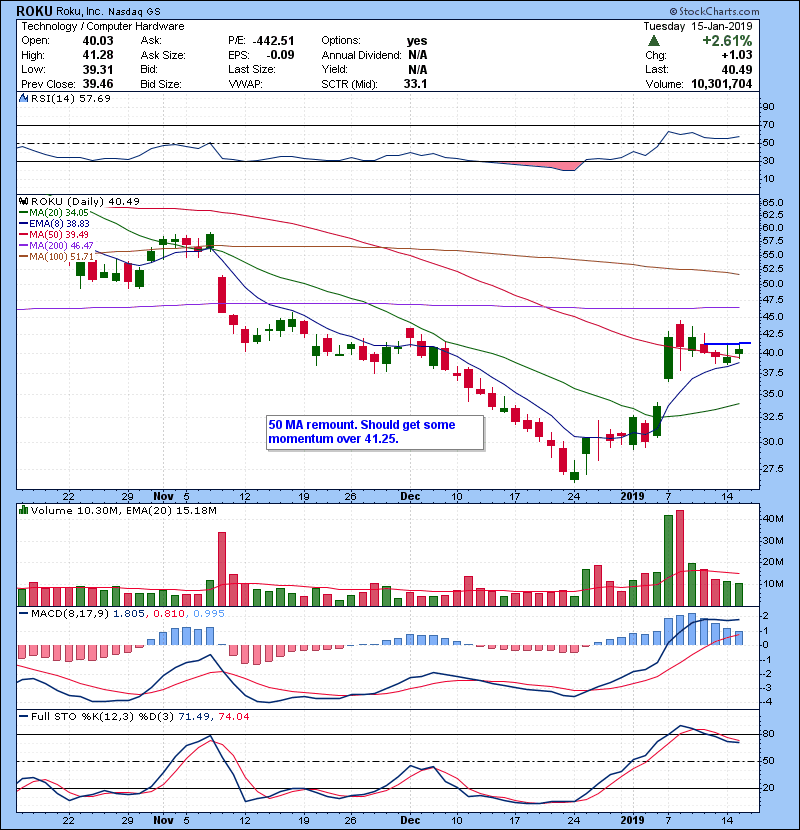The width and height of the screenshot is (800, 830).
Task: Click the RSI(14) 57.69 indicator label
Action: coord(70,98)
